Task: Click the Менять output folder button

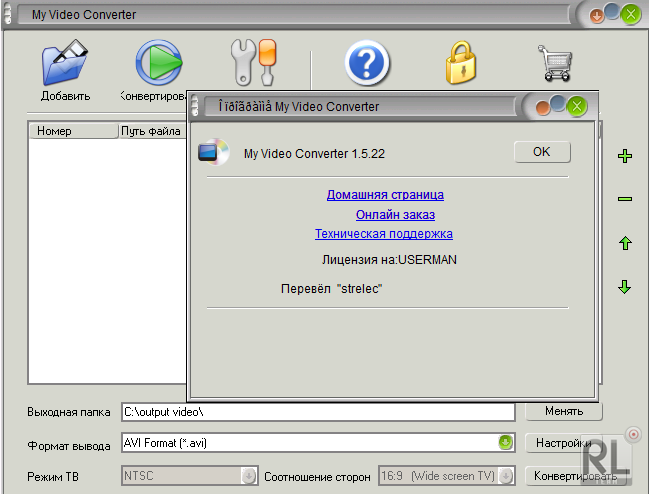Action: pos(563,411)
